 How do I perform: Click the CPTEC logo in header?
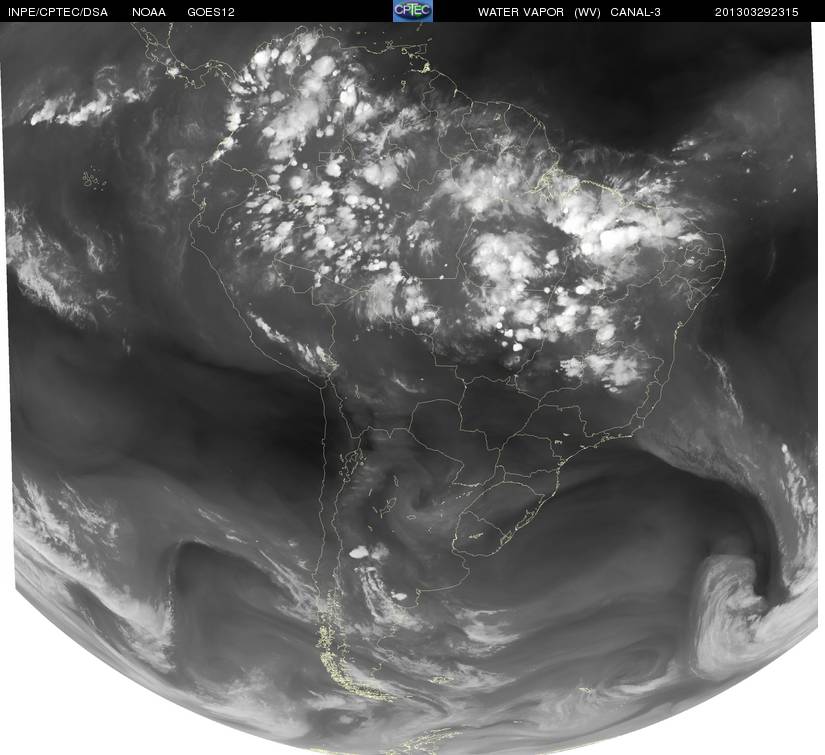[x=413, y=11]
